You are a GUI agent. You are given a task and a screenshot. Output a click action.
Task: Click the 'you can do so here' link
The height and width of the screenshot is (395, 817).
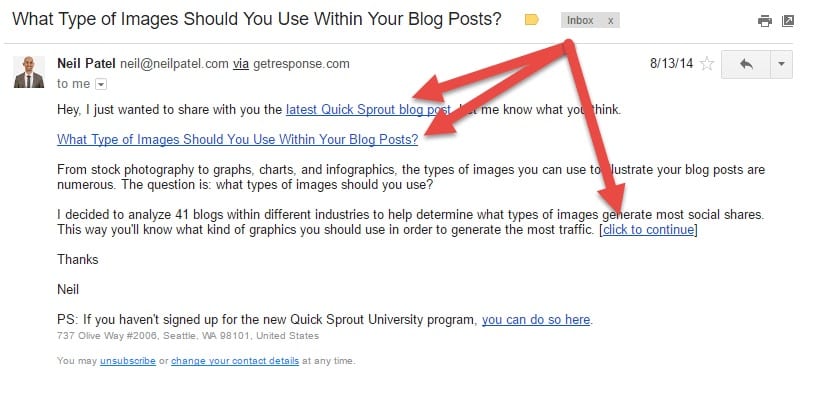(x=536, y=319)
